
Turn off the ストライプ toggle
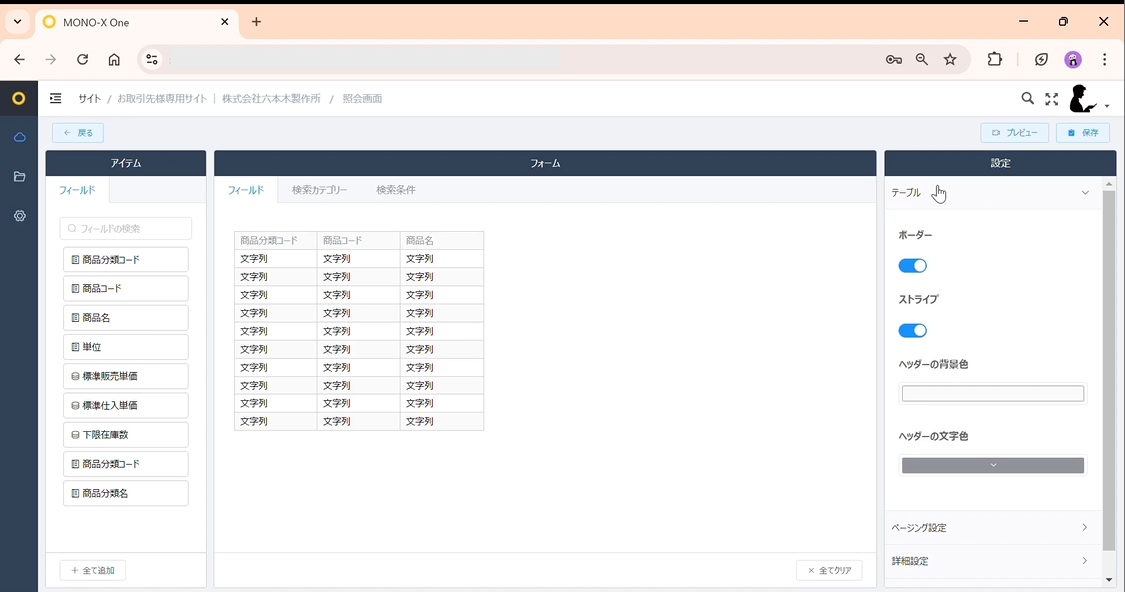[x=913, y=330]
